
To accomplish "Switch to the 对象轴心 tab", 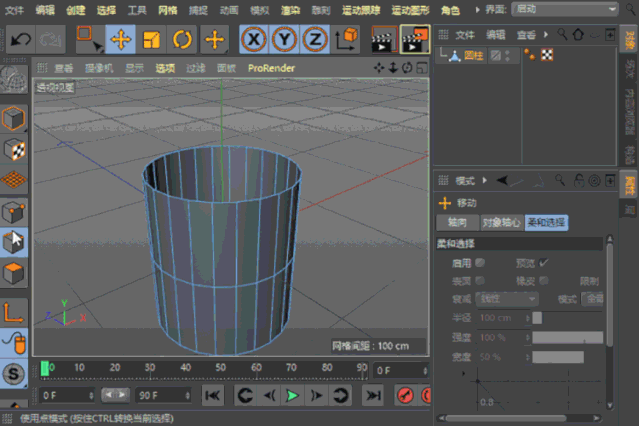I will click(501, 223).
